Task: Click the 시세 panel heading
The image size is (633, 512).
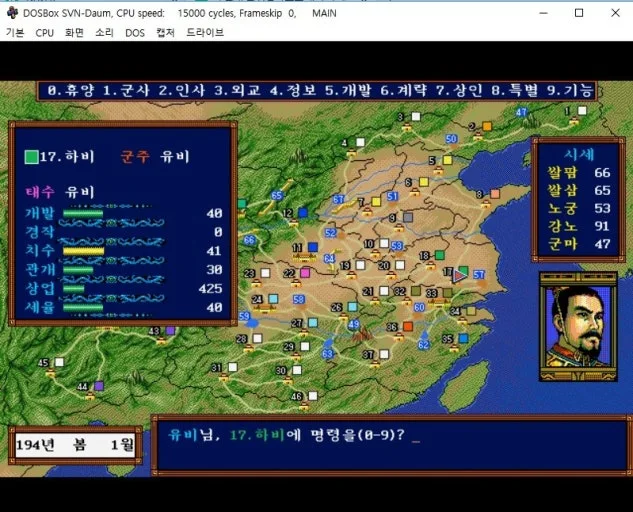Action: 579,154
